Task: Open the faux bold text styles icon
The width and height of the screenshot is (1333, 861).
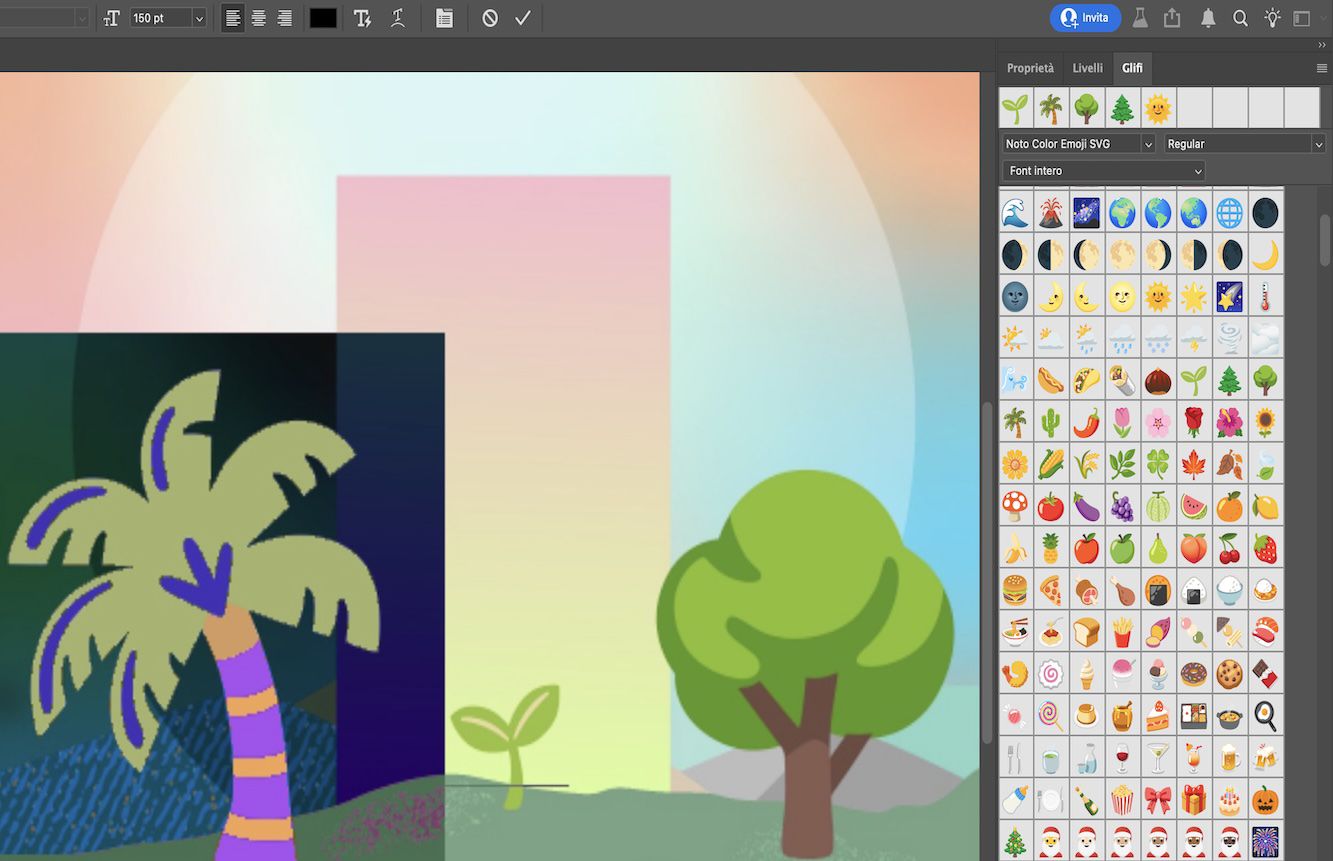Action: (x=362, y=17)
